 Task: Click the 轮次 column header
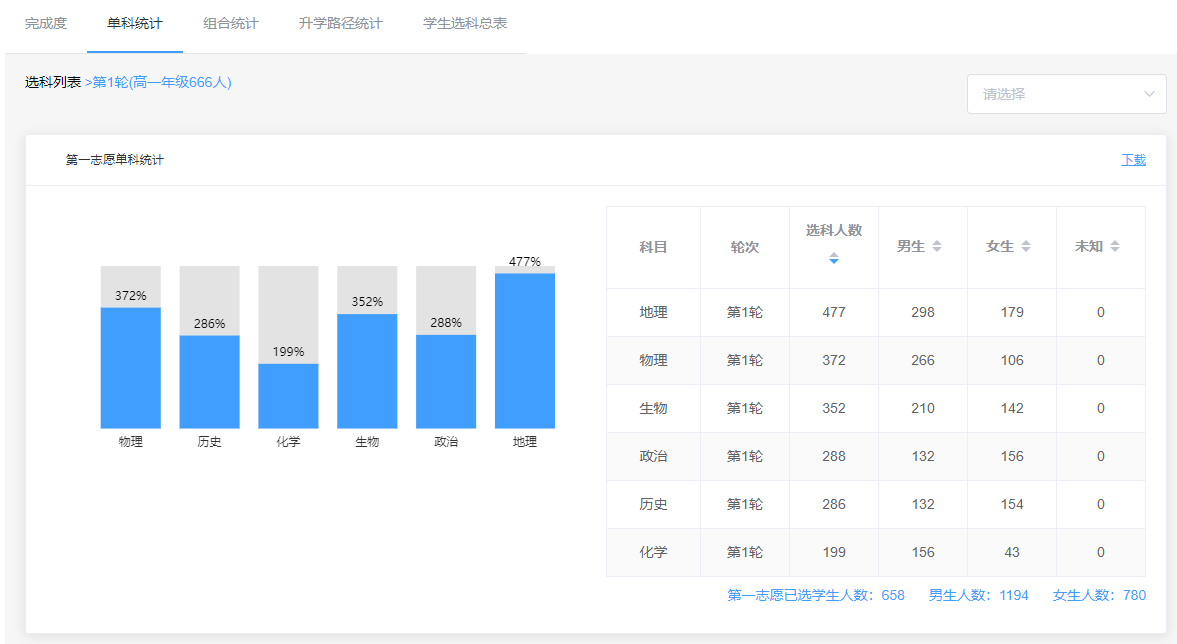(745, 247)
